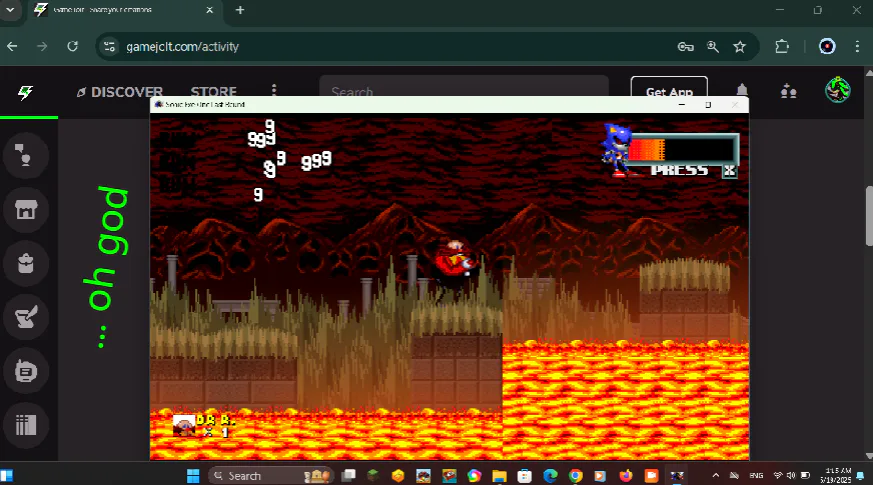Click the Eggman character in game

pyautogui.click(x=454, y=261)
